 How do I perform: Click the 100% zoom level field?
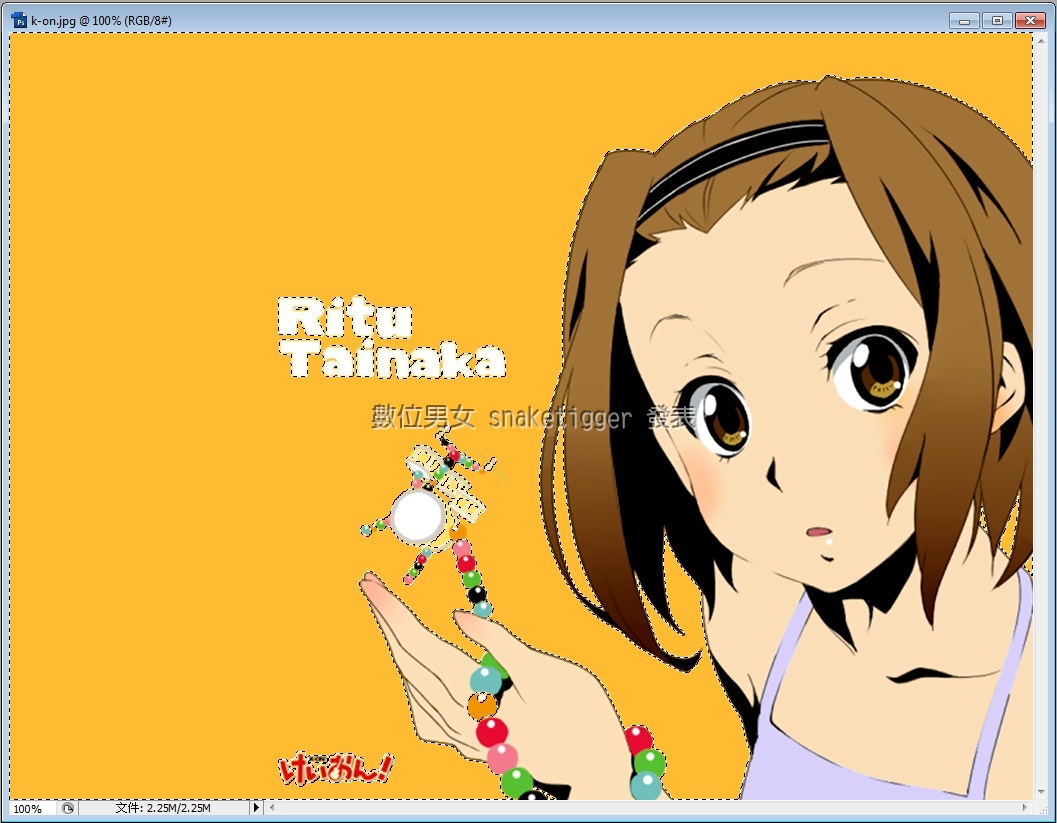(34, 808)
